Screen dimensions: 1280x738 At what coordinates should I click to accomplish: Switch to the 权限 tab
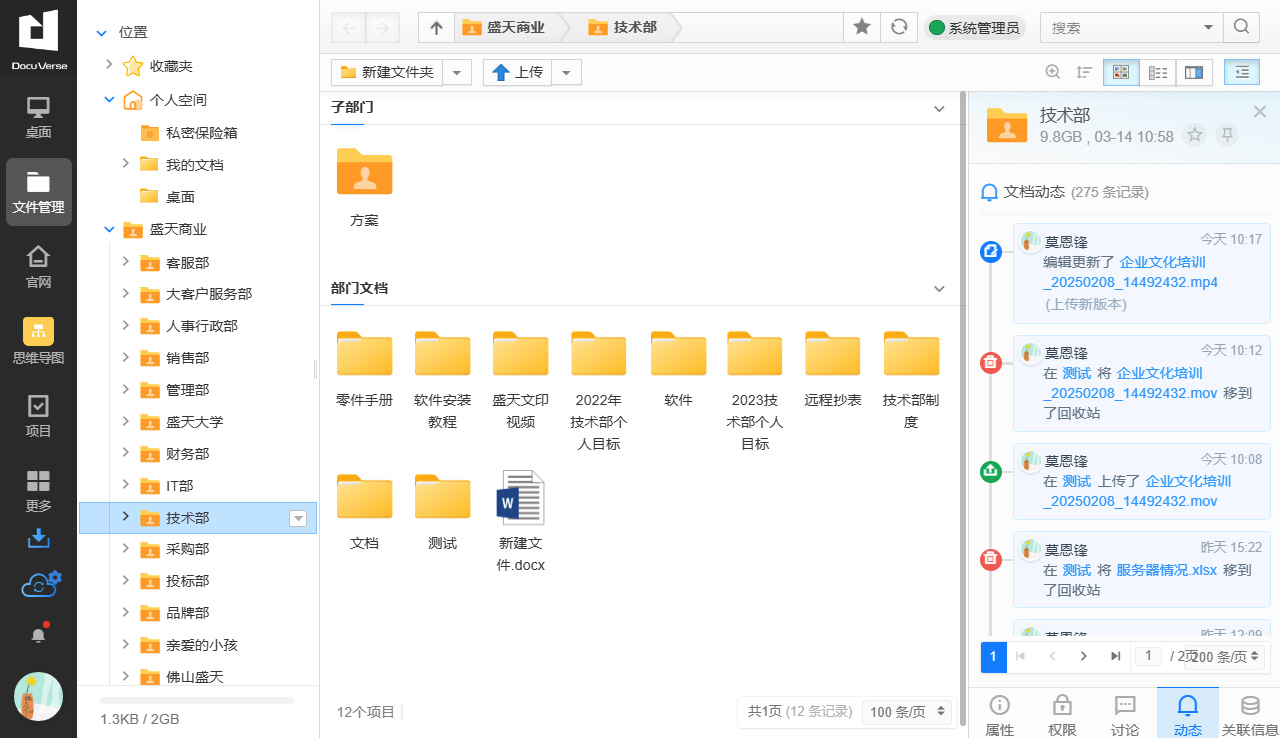1062,713
